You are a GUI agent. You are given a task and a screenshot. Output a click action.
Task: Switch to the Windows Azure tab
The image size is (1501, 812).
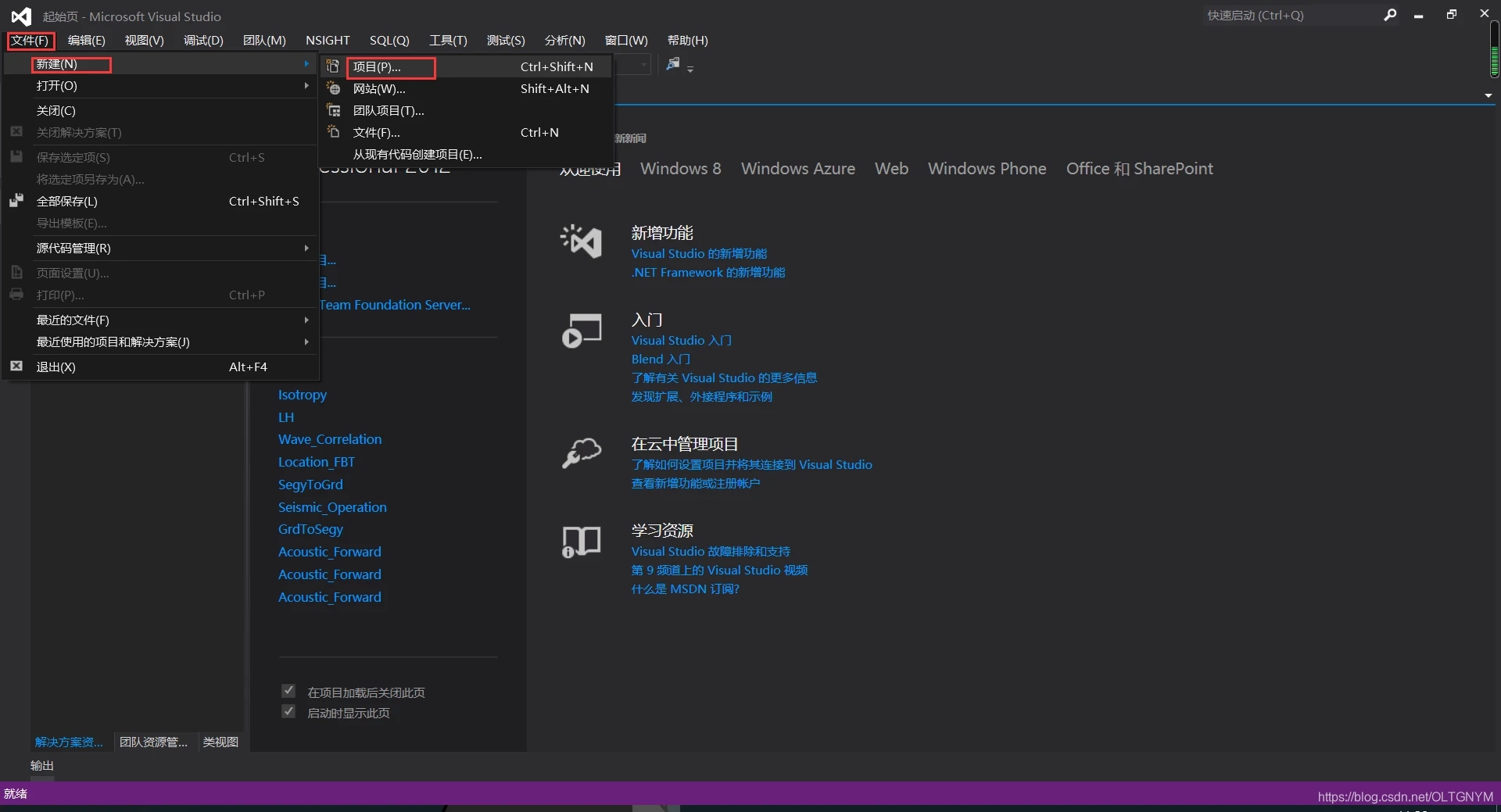click(798, 169)
